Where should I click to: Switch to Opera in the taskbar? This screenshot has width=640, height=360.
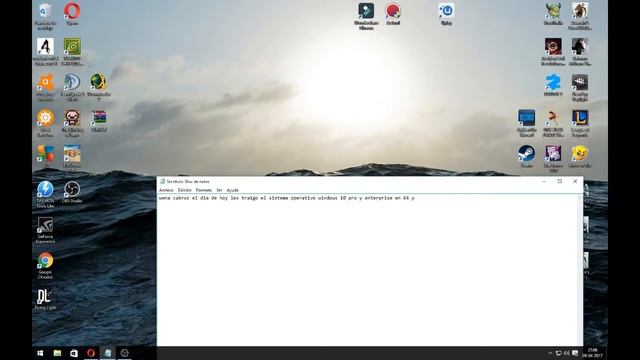coord(91,353)
